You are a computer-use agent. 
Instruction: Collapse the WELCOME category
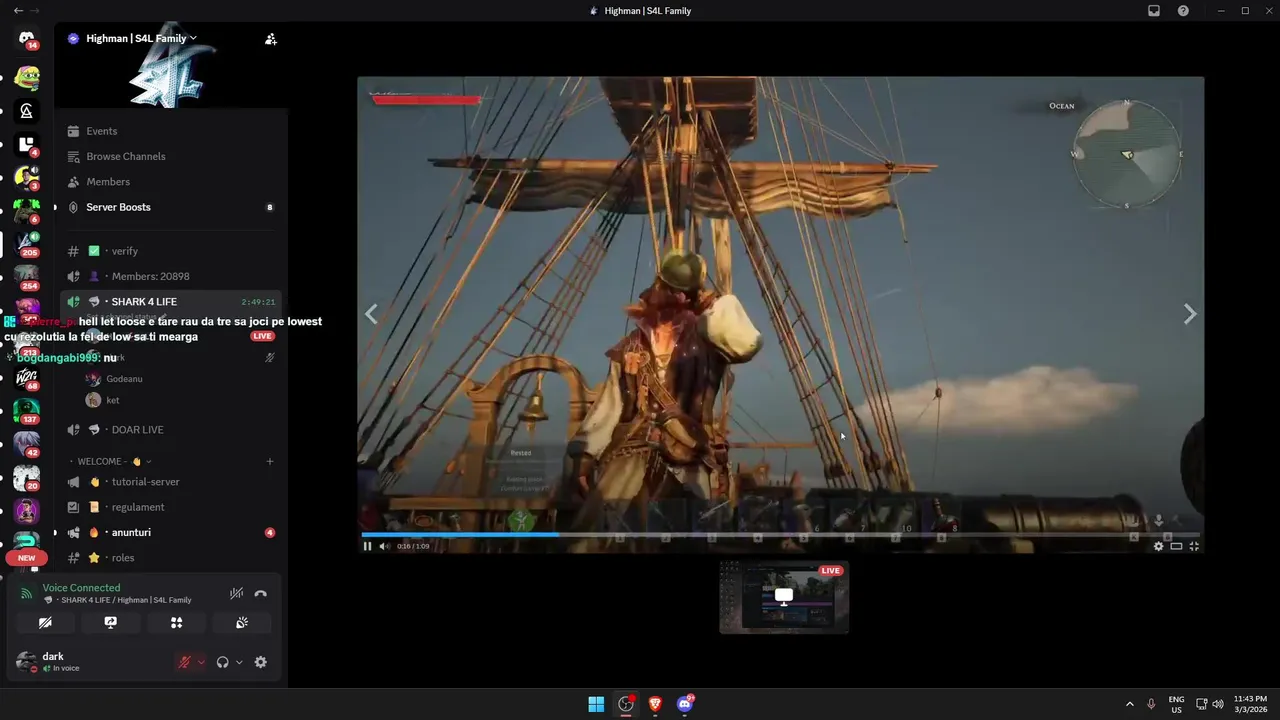click(x=110, y=461)
